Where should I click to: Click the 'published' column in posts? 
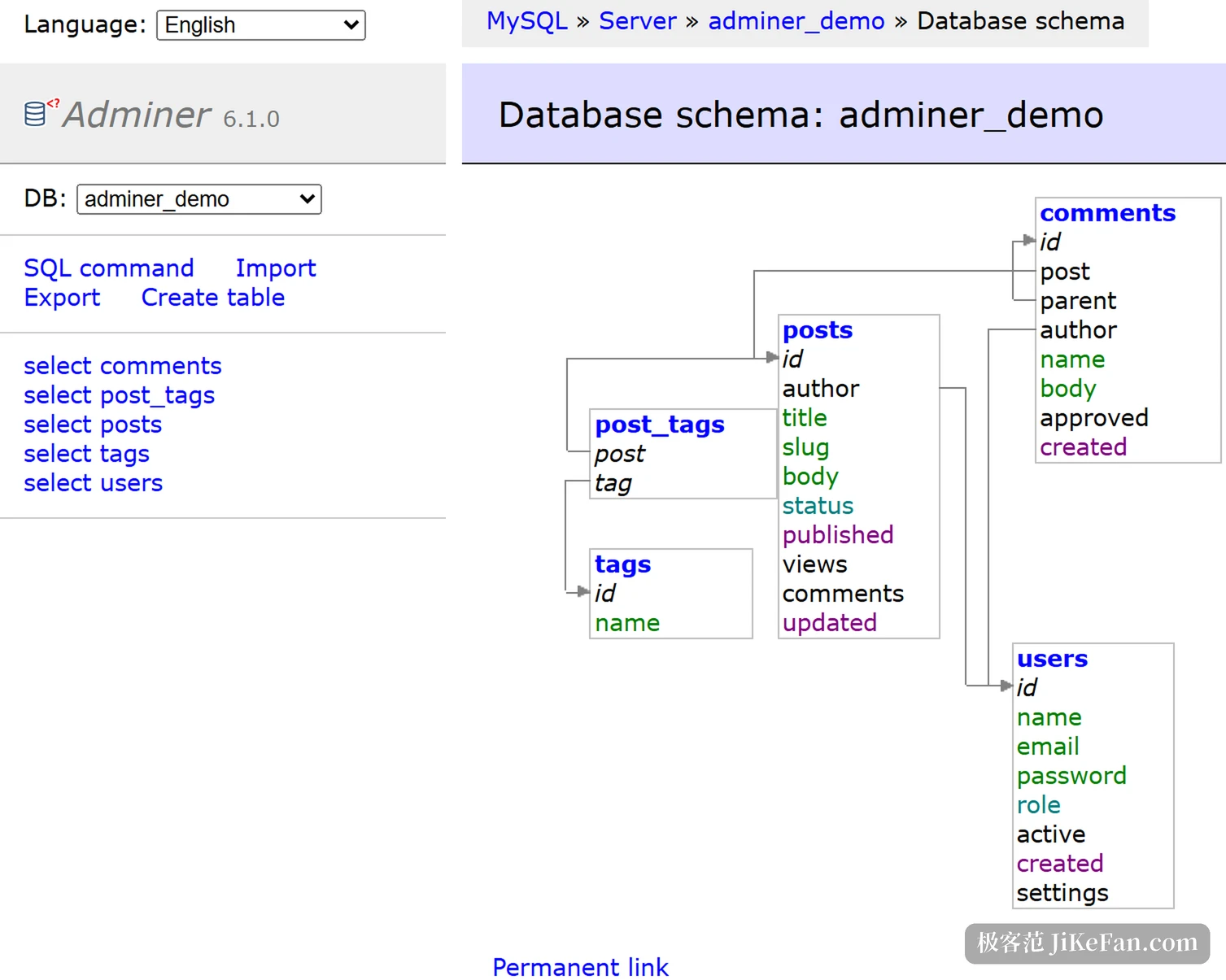pyautogui.click(x=838, y=535)
